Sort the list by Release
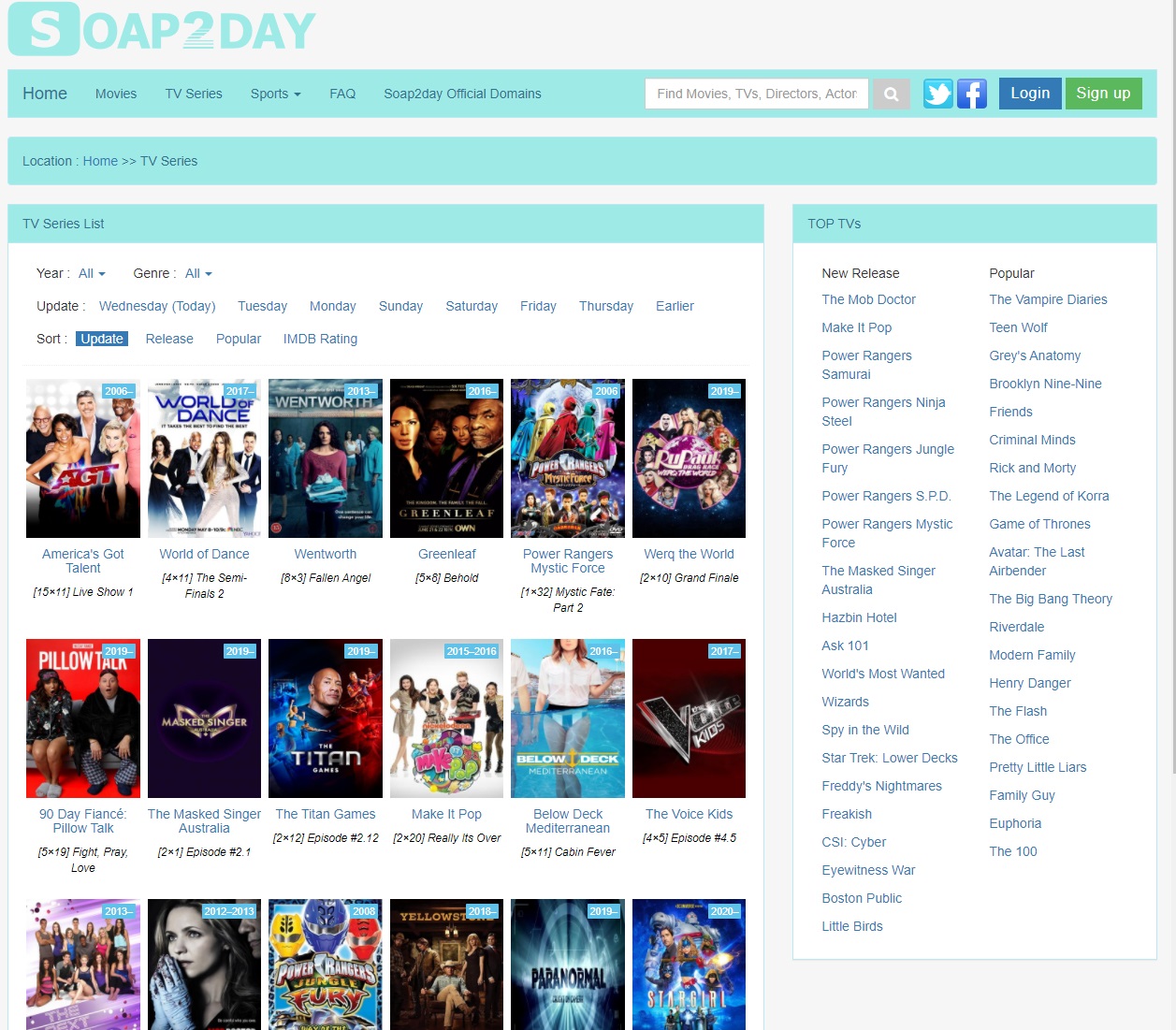 pos(169,339)
